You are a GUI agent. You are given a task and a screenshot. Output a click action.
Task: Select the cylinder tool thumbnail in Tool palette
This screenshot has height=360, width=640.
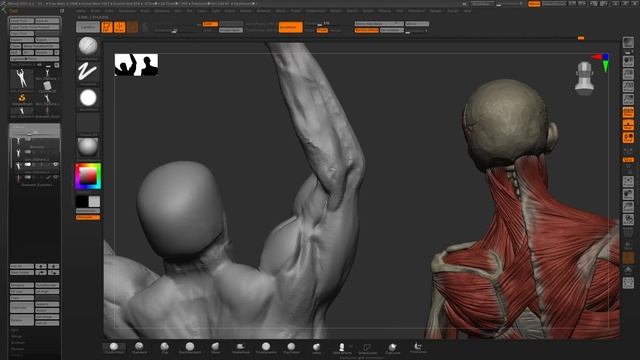pos(47,87)
